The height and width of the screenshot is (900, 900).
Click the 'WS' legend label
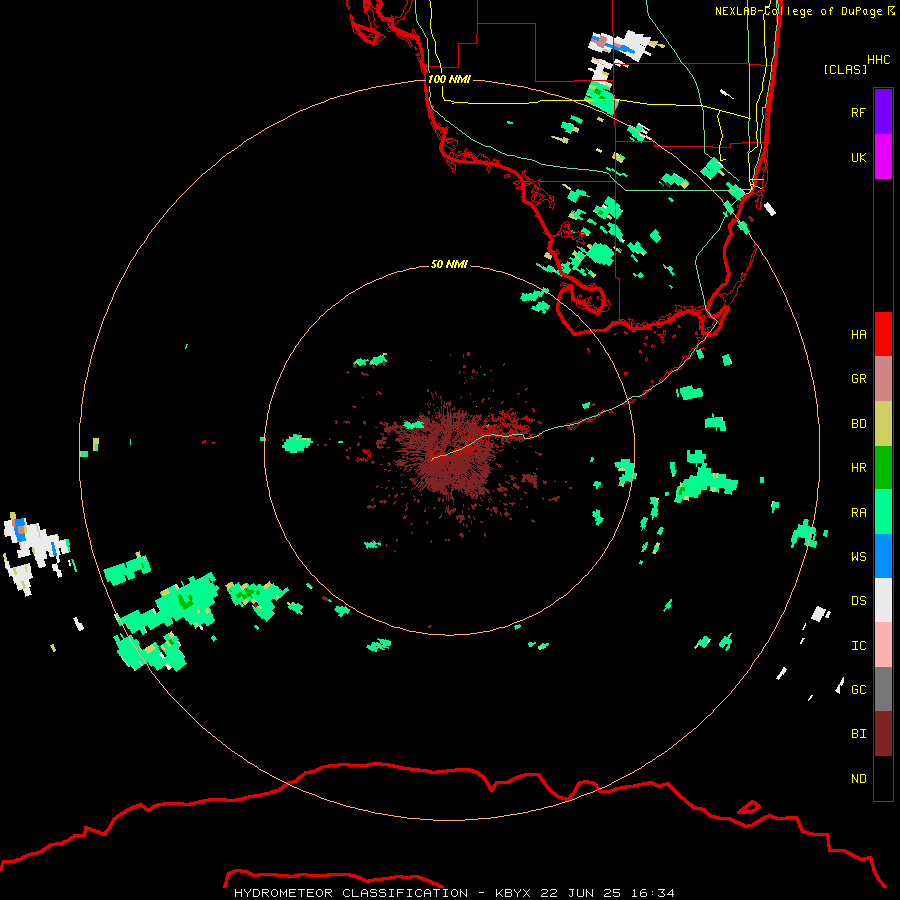pos(858,556)
